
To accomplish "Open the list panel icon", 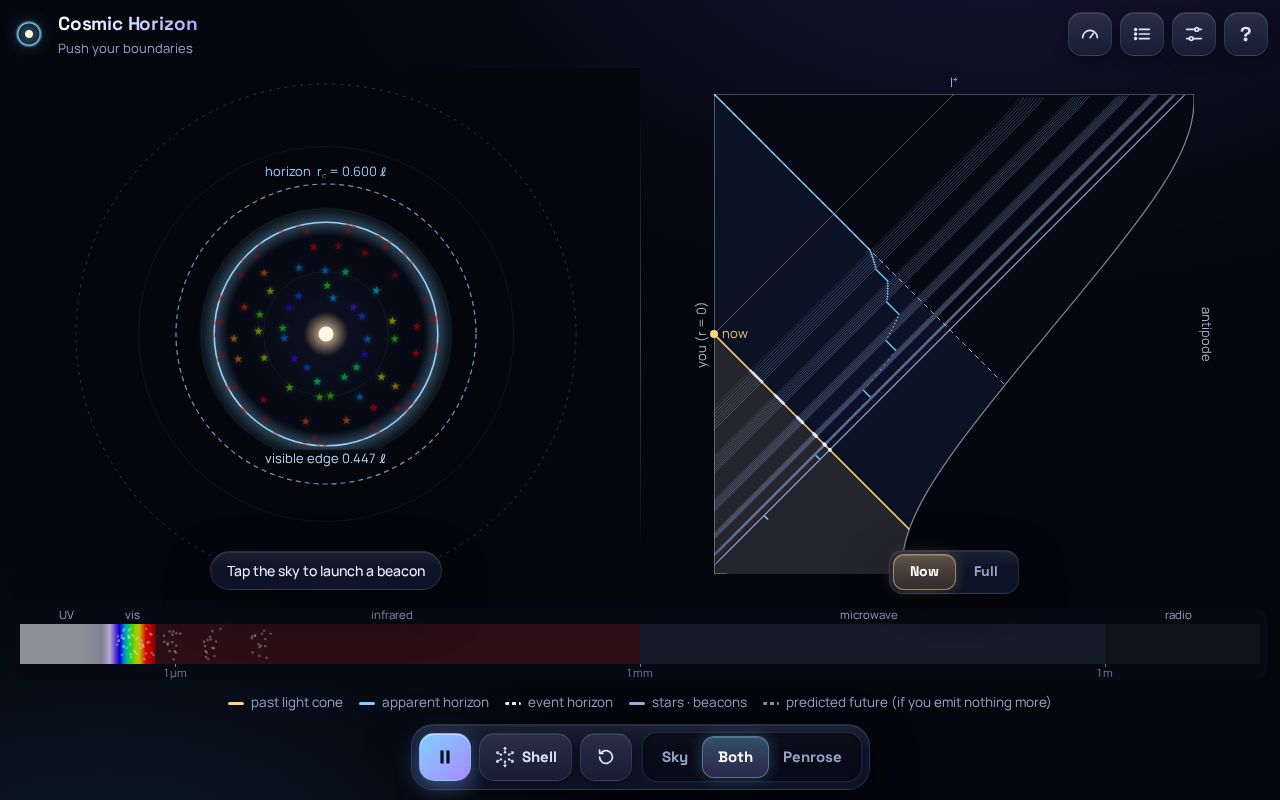I will click(1142, 34).
